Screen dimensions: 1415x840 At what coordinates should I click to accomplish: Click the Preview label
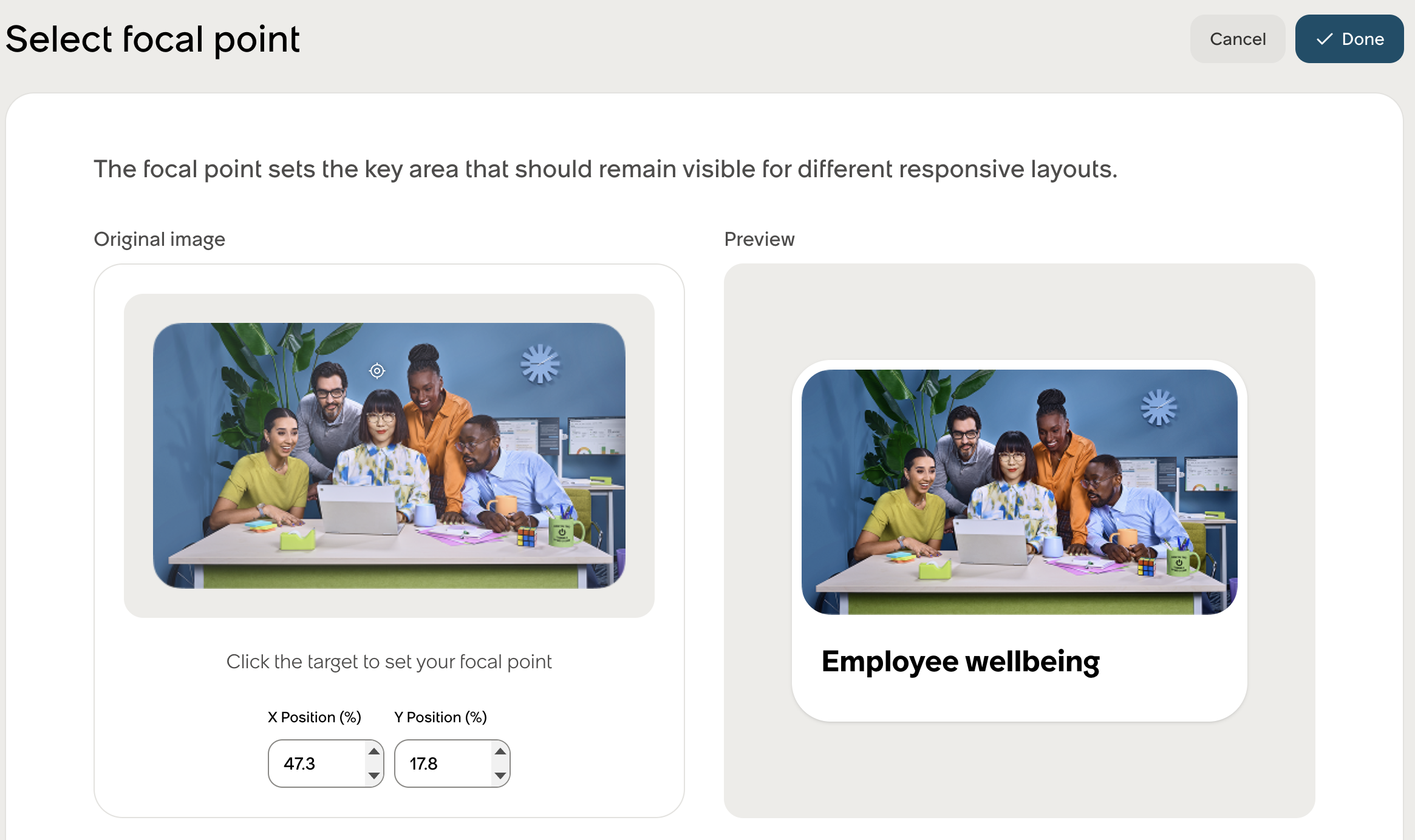tap(759, 239)
